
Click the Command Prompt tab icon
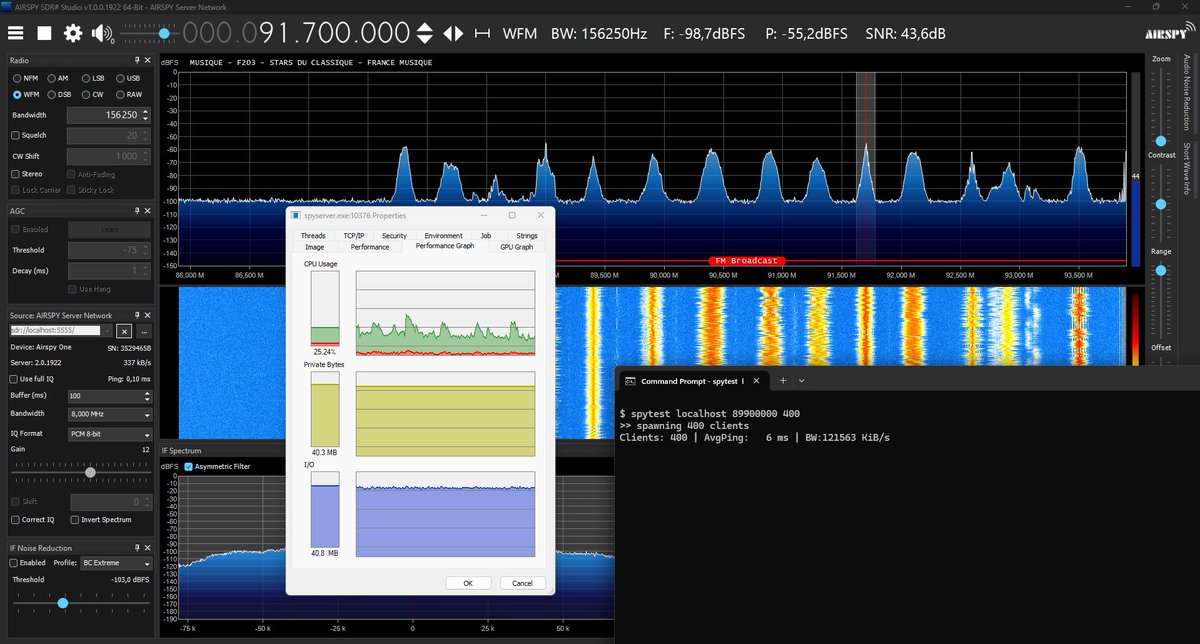pyautogui.click(x=630, y=381)
